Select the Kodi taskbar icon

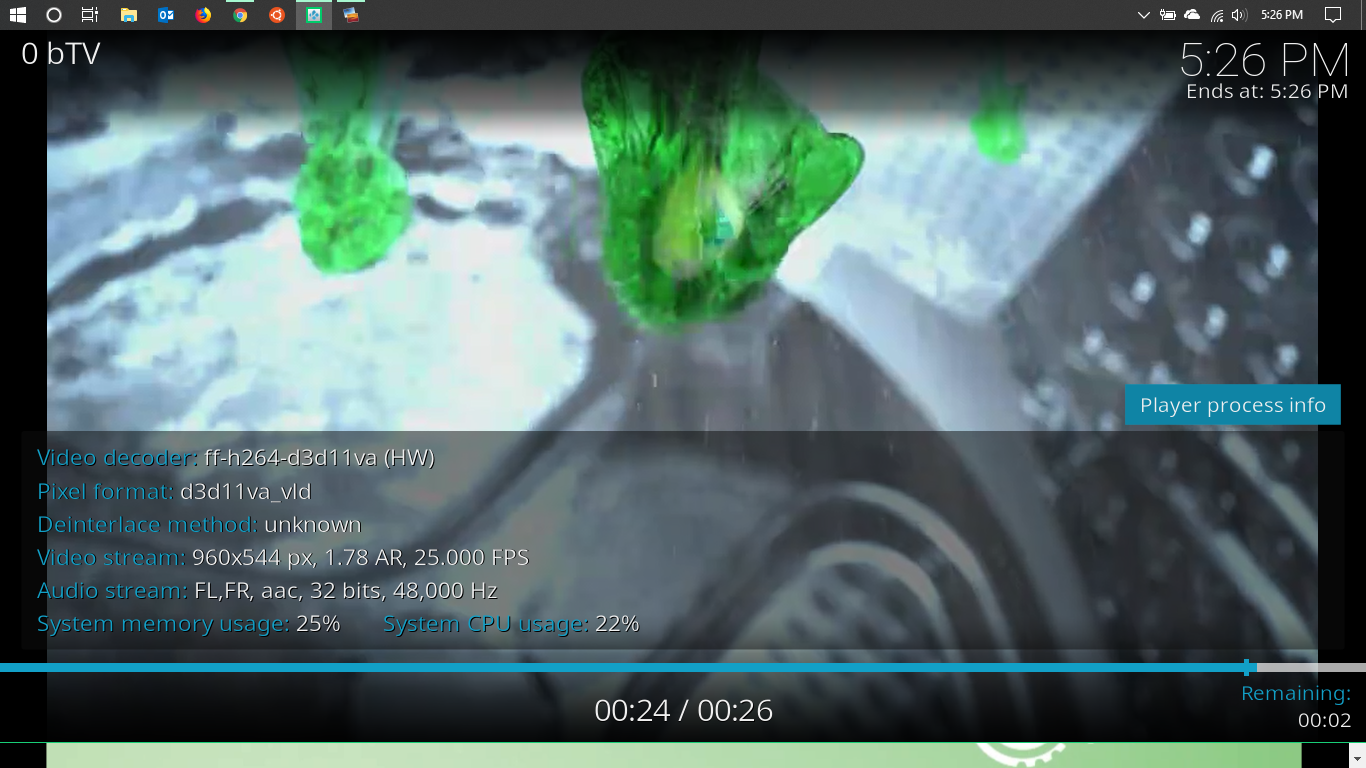pyautogui.click(x=314, y=15)
